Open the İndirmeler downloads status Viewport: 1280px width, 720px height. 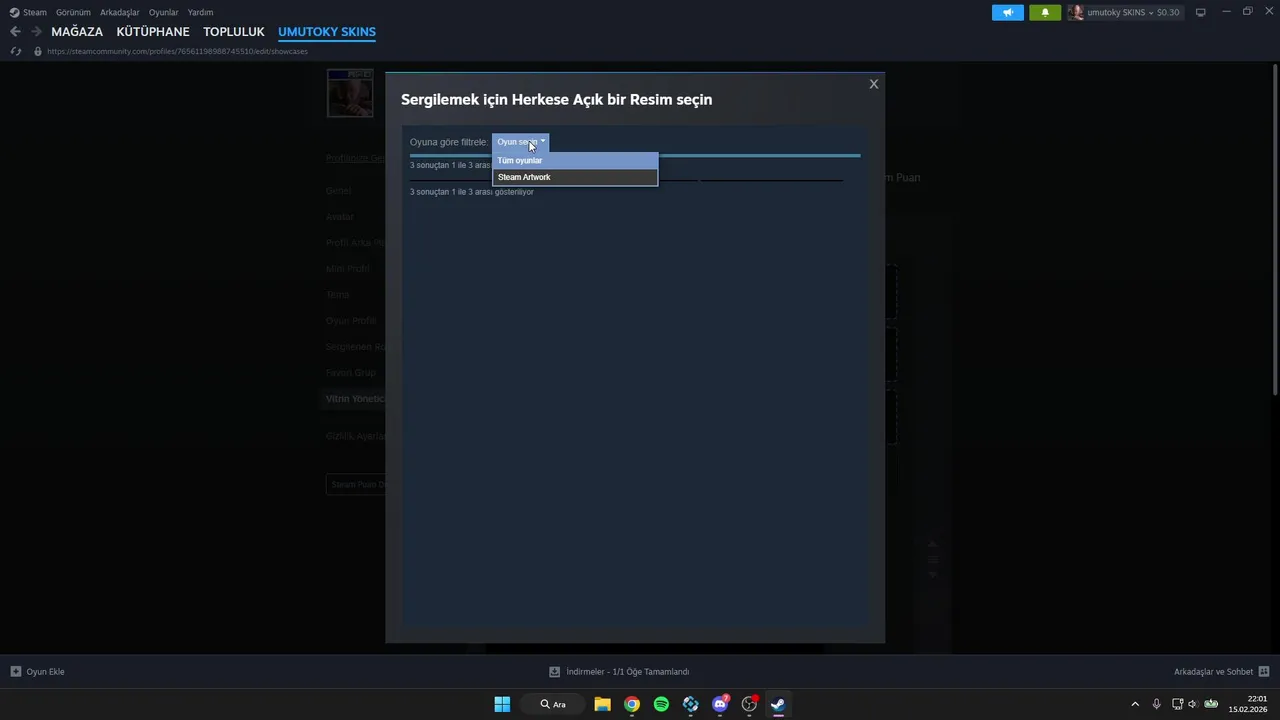pyautogui.click(x=620, y=672)
